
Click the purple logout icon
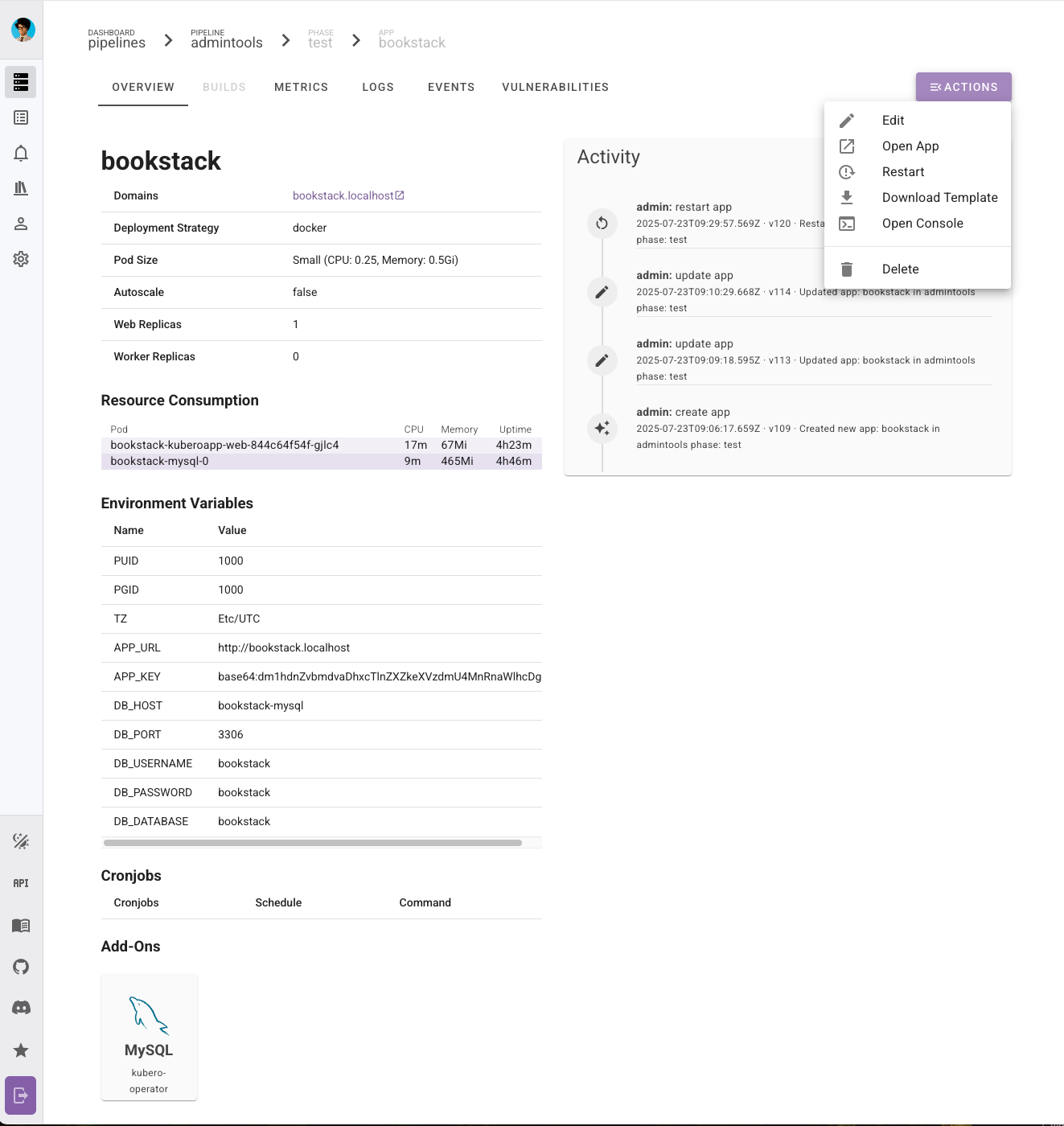[x=21, y=1095]
